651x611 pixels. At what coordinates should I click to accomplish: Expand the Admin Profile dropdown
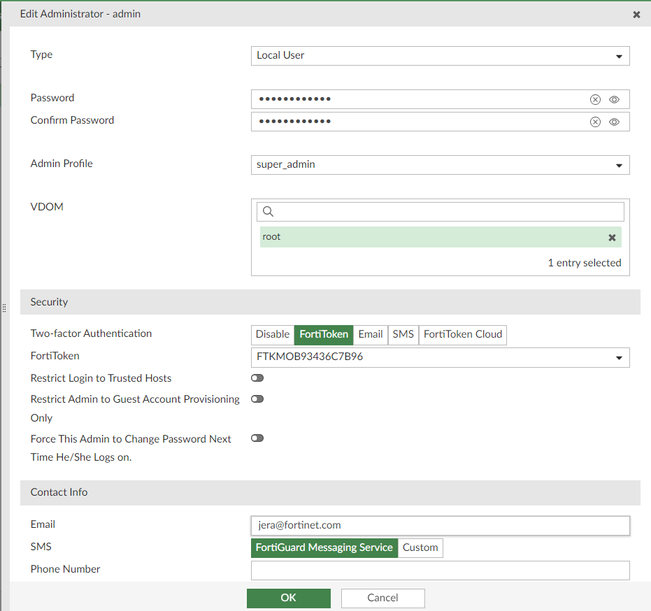point(440,165)
